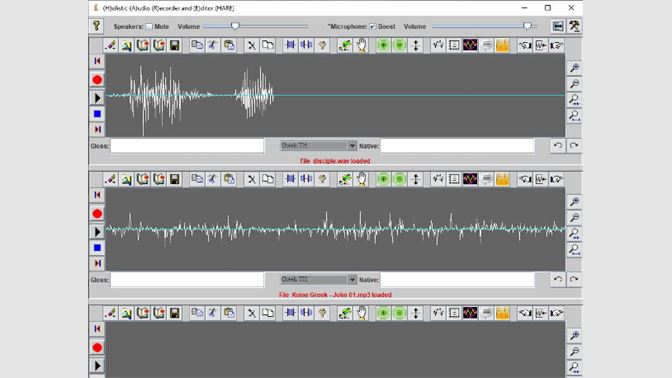Viewport: 672px width, 378px height.
Task: Click orange bars icon in disciple.wav toolbar
Action: [502, 45]
